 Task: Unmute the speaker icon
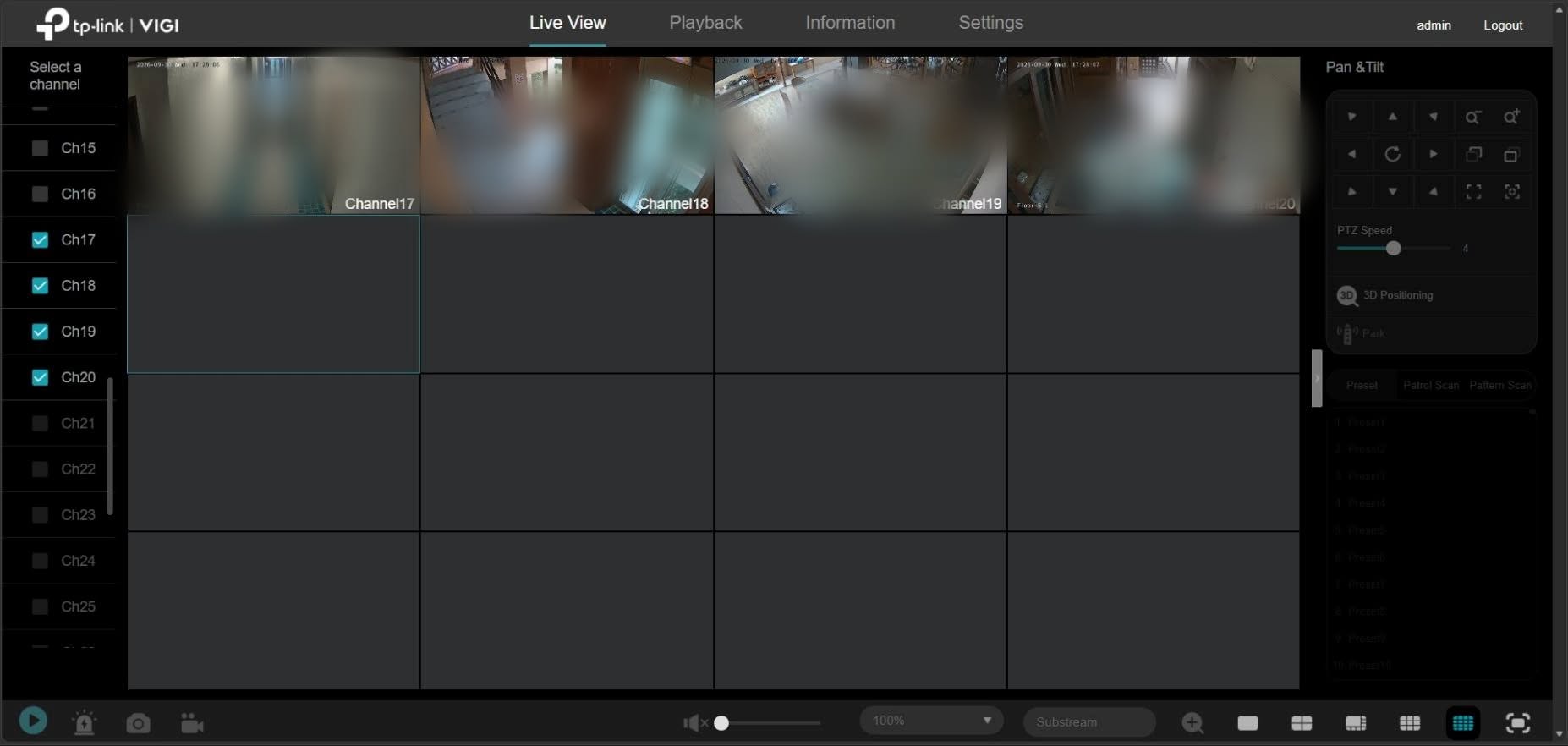pos(695,723)
